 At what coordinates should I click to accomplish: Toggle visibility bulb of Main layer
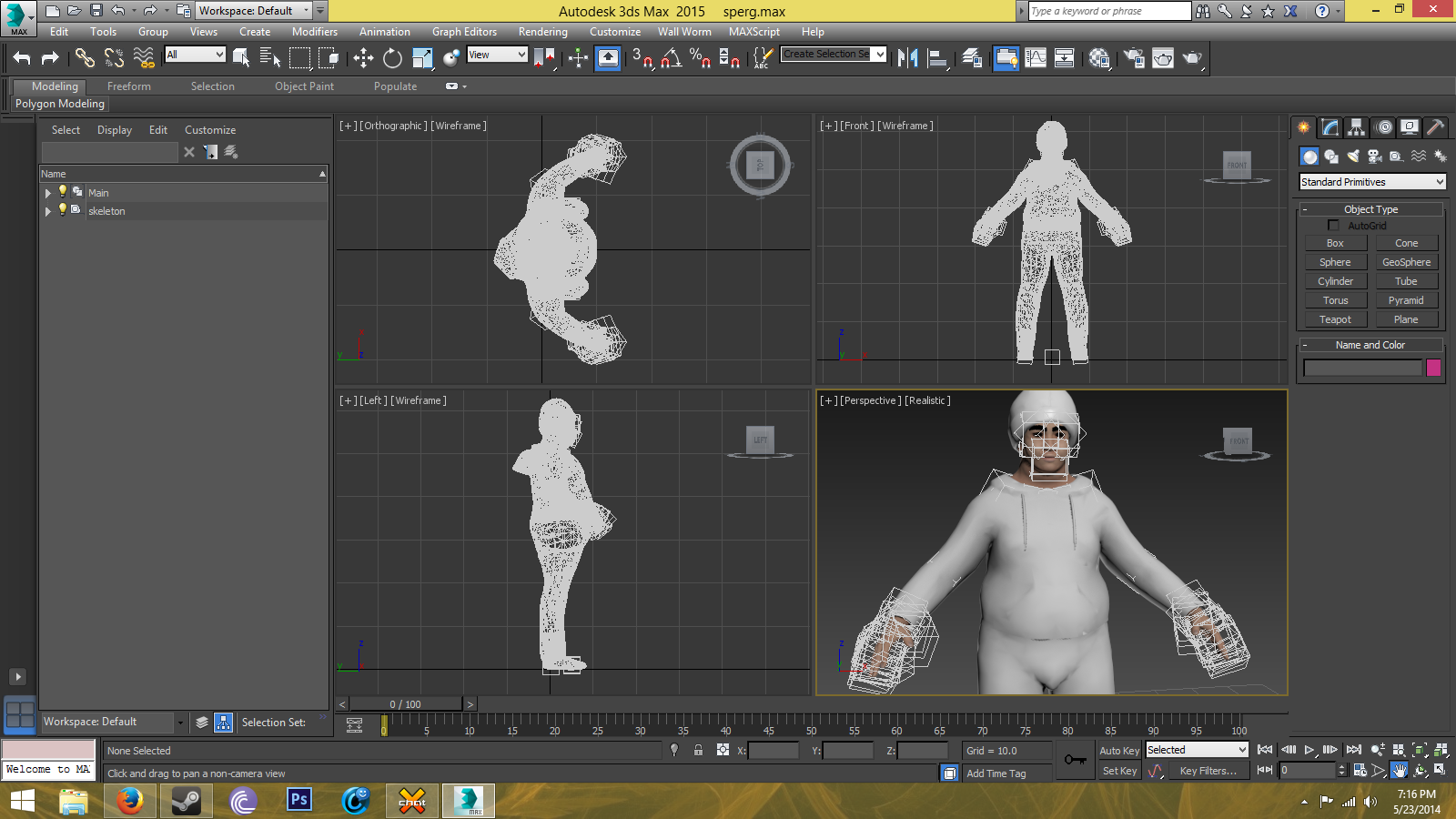click(x=63, y=191)
